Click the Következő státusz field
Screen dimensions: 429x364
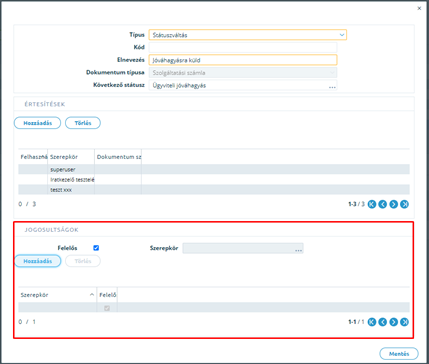tap(243, 85)
